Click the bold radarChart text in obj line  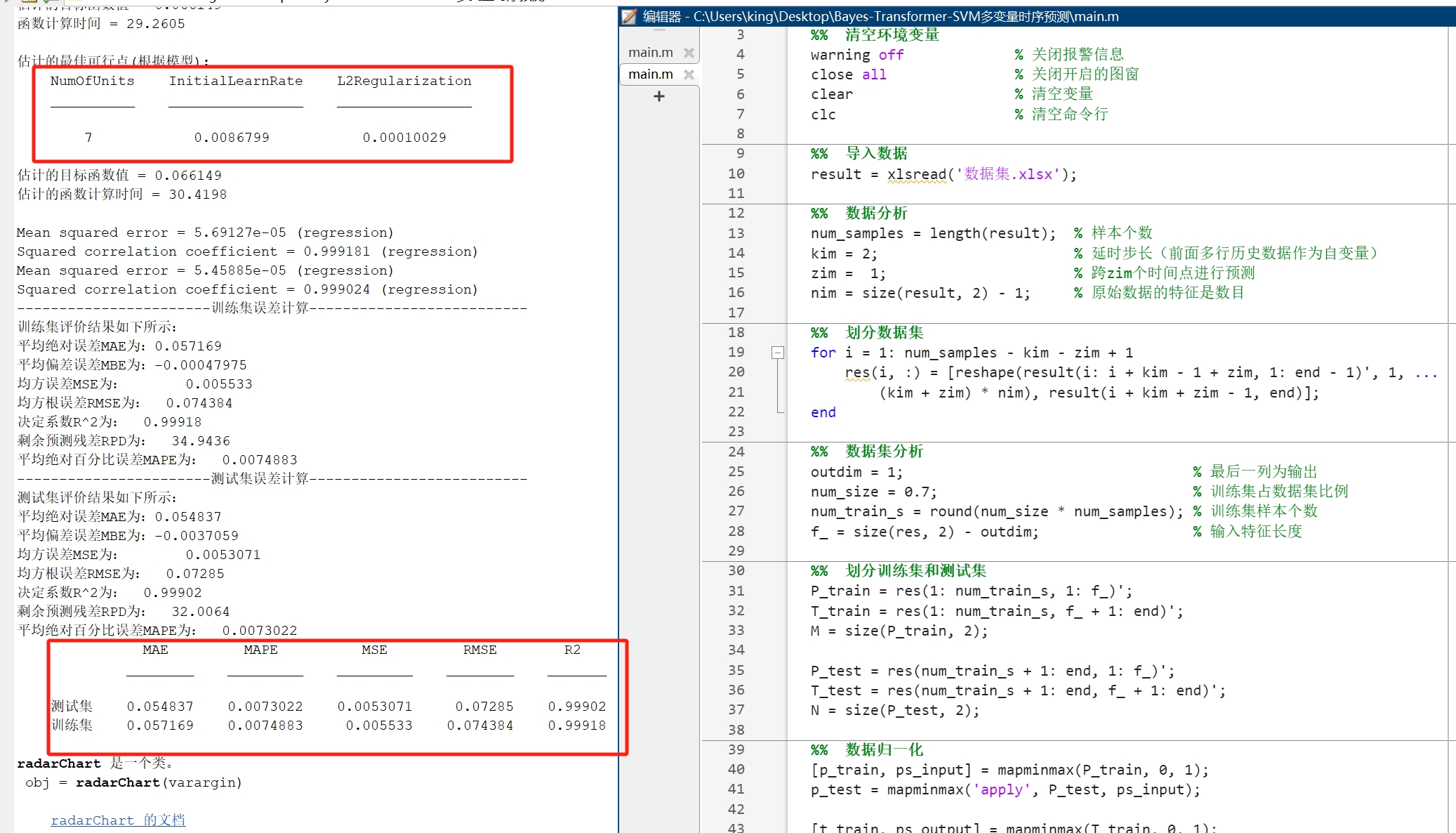point(117,782)
